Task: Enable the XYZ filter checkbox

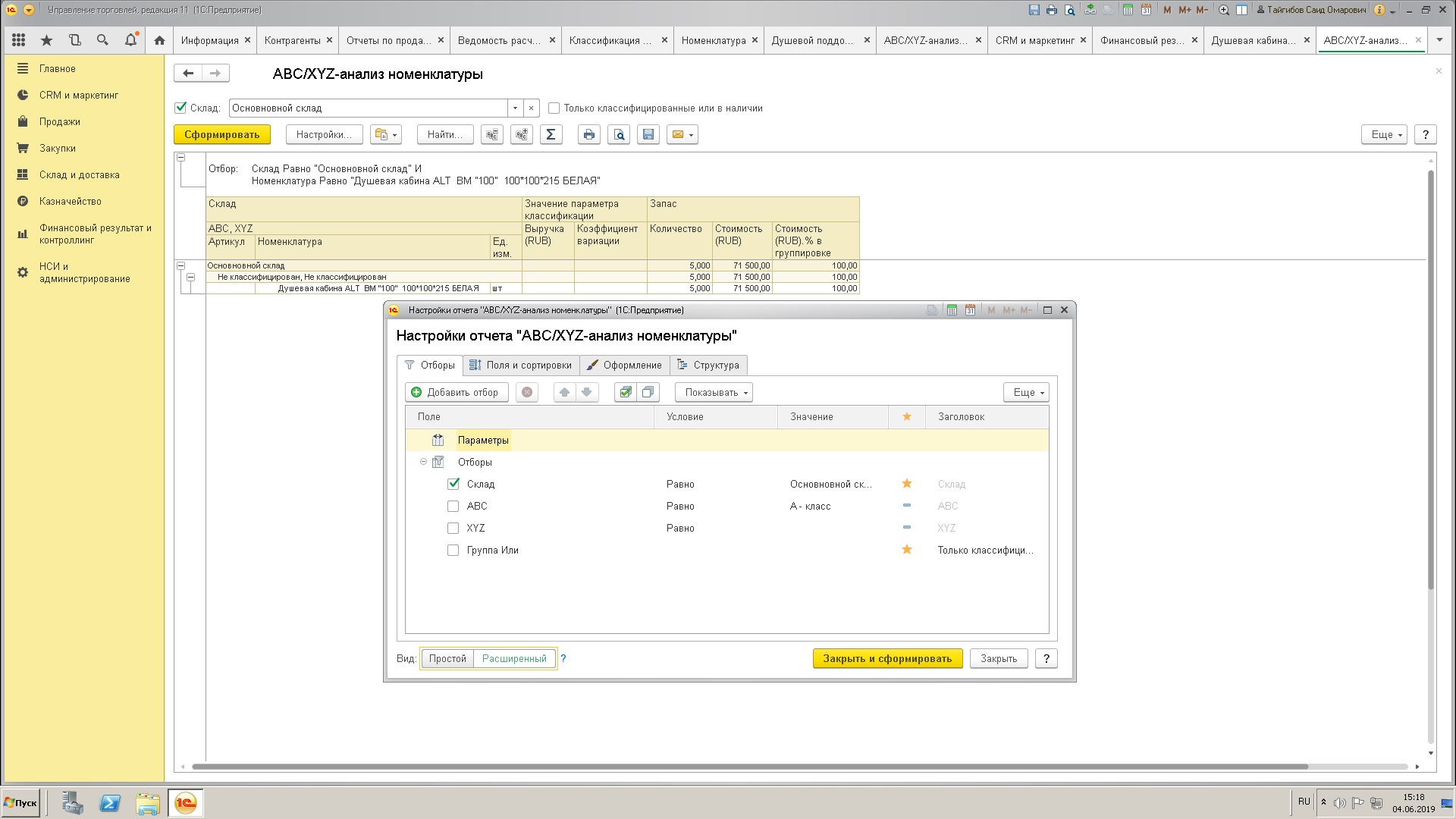Action: pos(453,528)
